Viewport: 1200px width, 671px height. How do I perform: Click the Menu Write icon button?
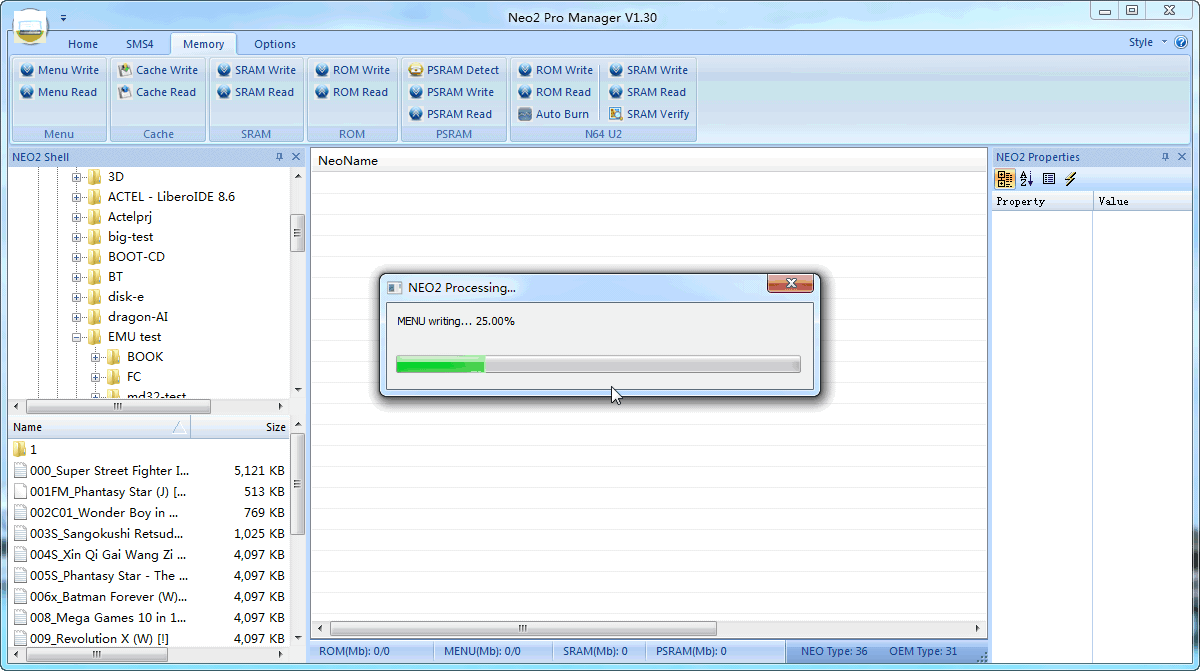[60, 70]
